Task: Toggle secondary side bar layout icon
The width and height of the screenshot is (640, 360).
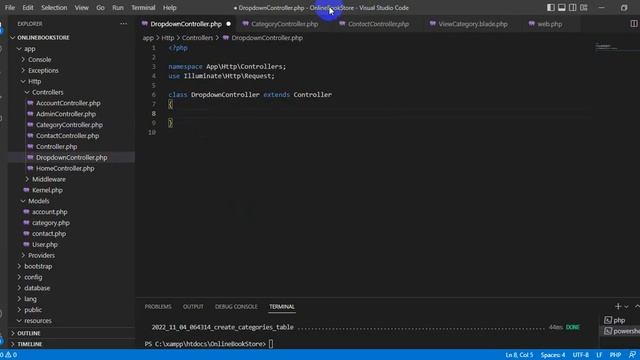Action: click(573, 7)
